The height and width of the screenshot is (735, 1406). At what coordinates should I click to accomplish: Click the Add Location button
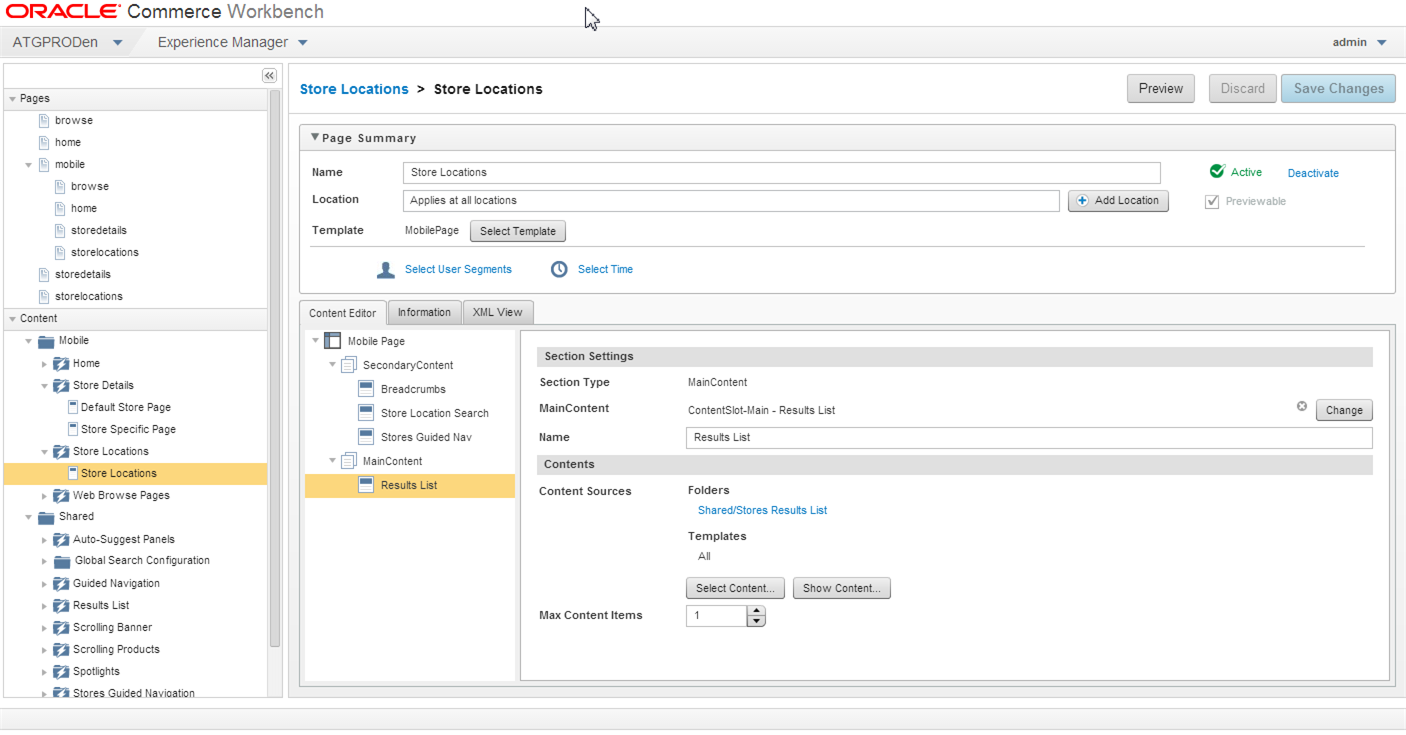click(x=1118, y=201)
